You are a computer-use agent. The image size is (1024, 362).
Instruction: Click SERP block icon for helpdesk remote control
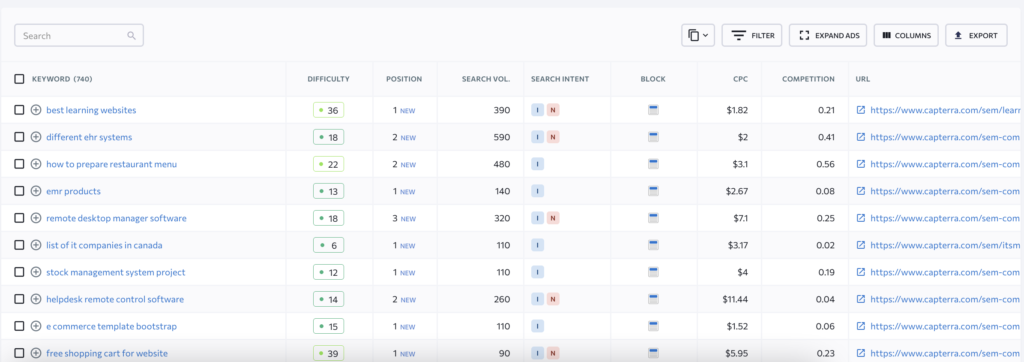pyautogui.click(x=653, y=299)
